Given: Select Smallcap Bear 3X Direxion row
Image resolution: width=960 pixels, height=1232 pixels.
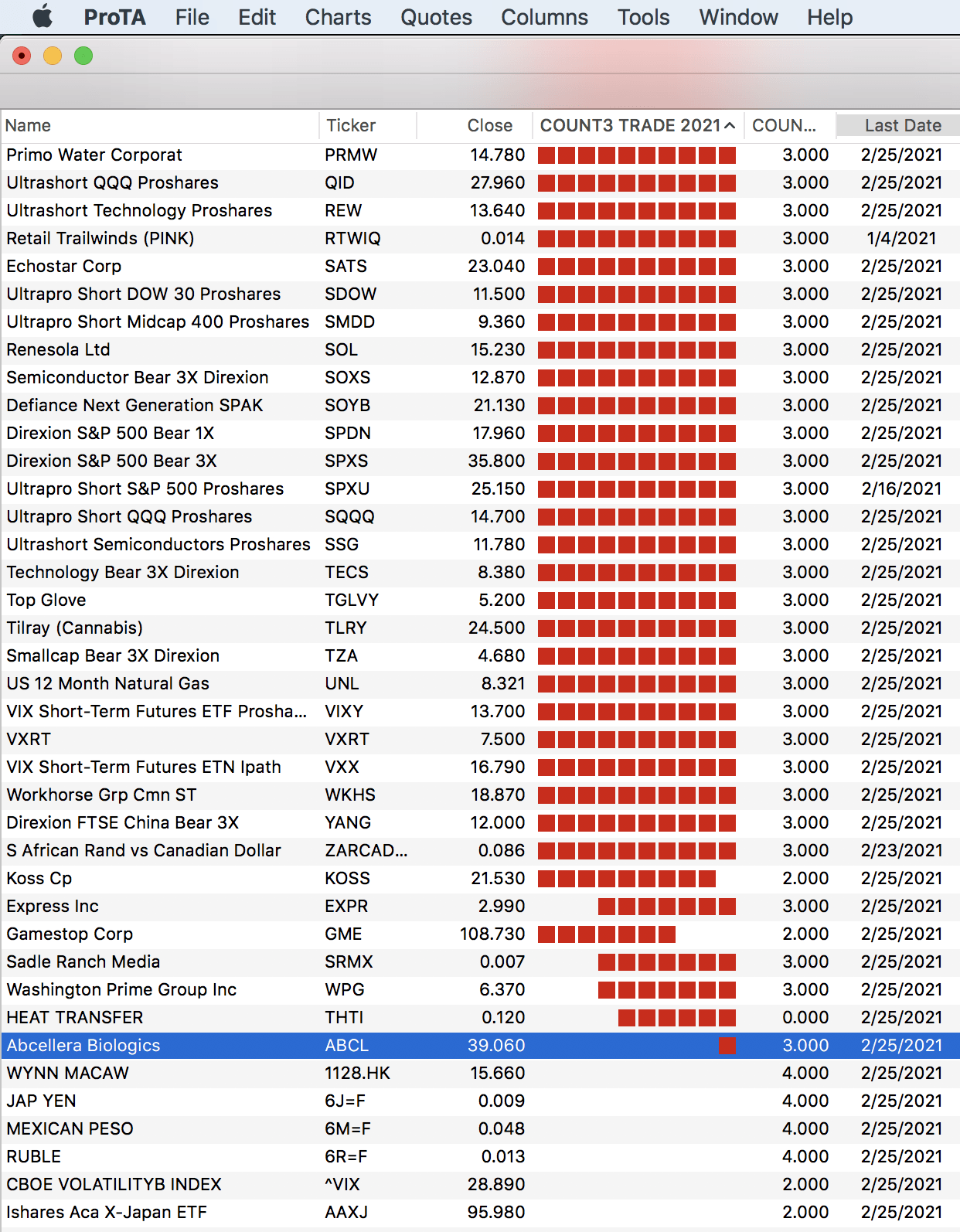Looking at the screenshot, I should point(480,655).
